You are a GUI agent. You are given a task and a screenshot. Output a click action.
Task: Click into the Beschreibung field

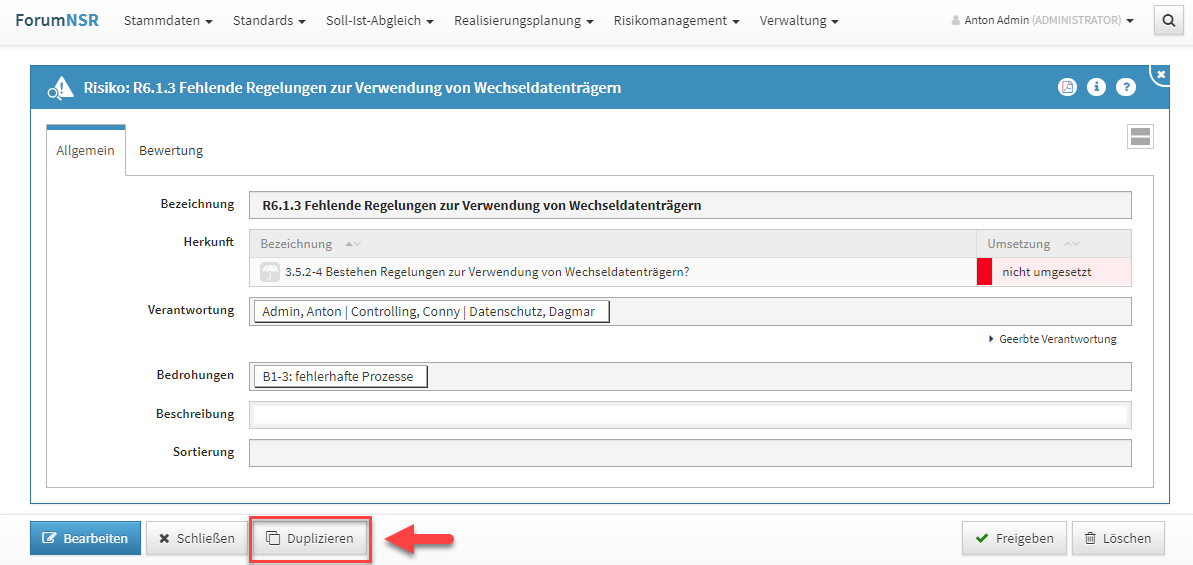(690, 414)
